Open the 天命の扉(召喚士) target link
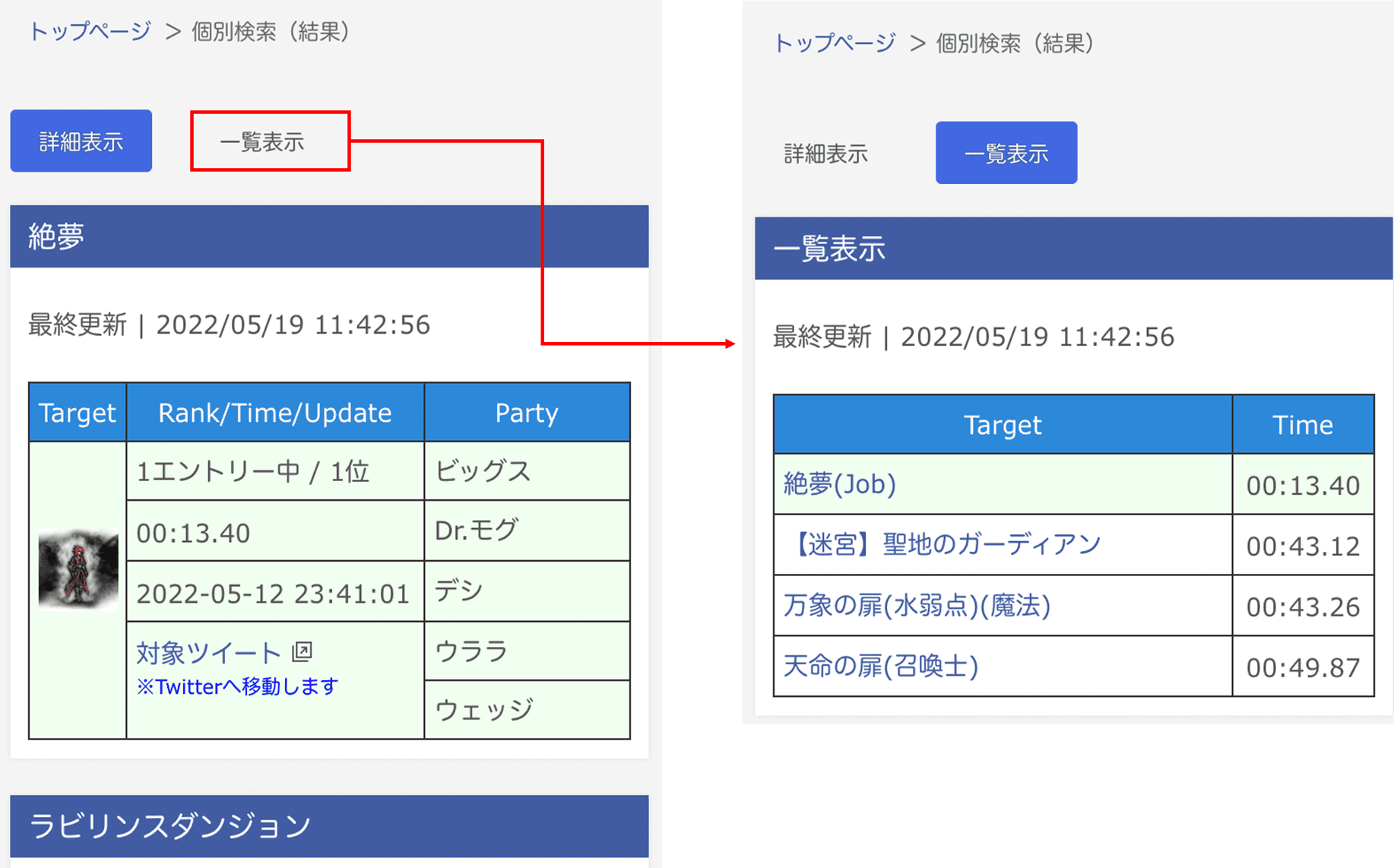 click(x=880, y=667)
